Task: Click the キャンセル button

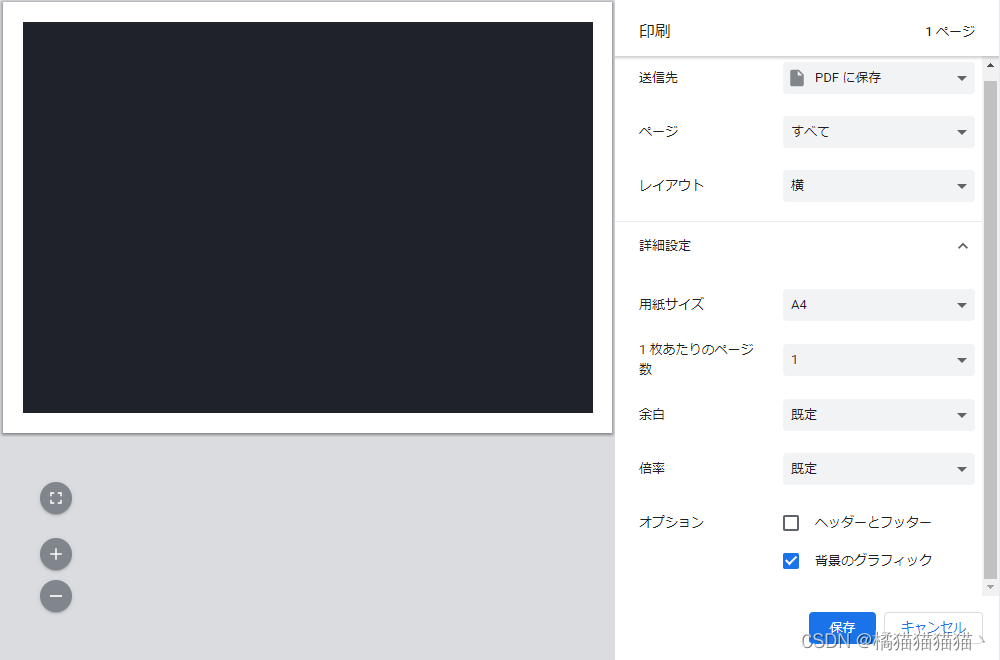Action: 932,627
